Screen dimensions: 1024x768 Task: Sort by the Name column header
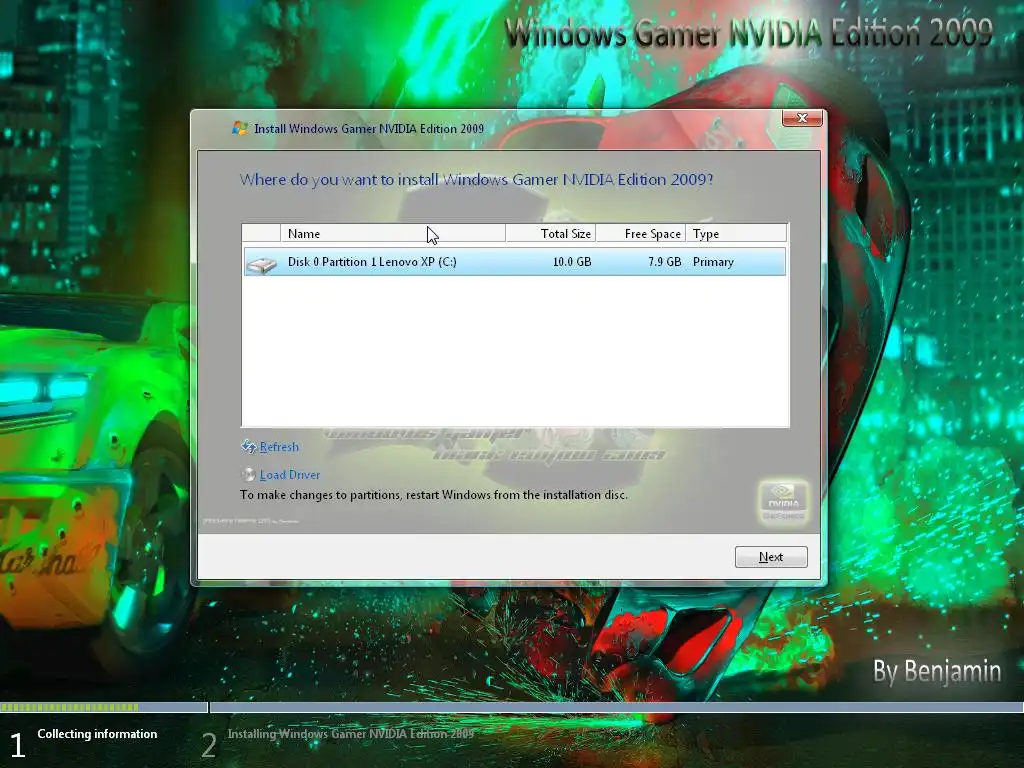(x=392, y=233)
